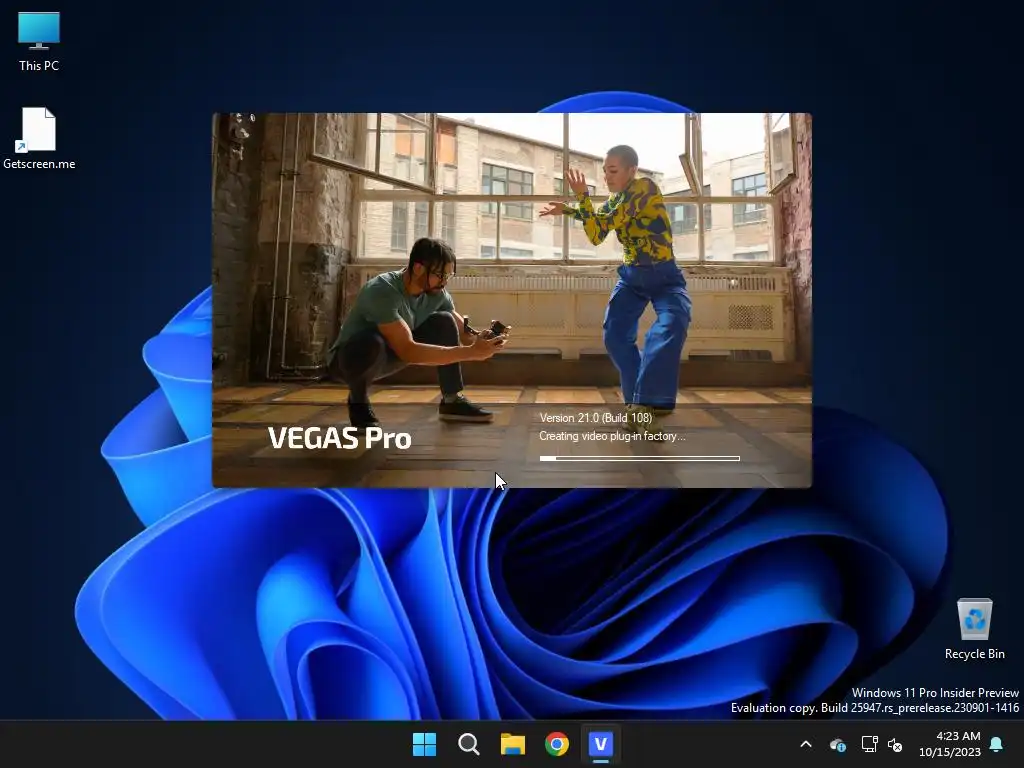Click the VEGAS Pro splash logo text
Viewport: 1024px width, 768px height.
pyautogui.click(x=340, y=438)
